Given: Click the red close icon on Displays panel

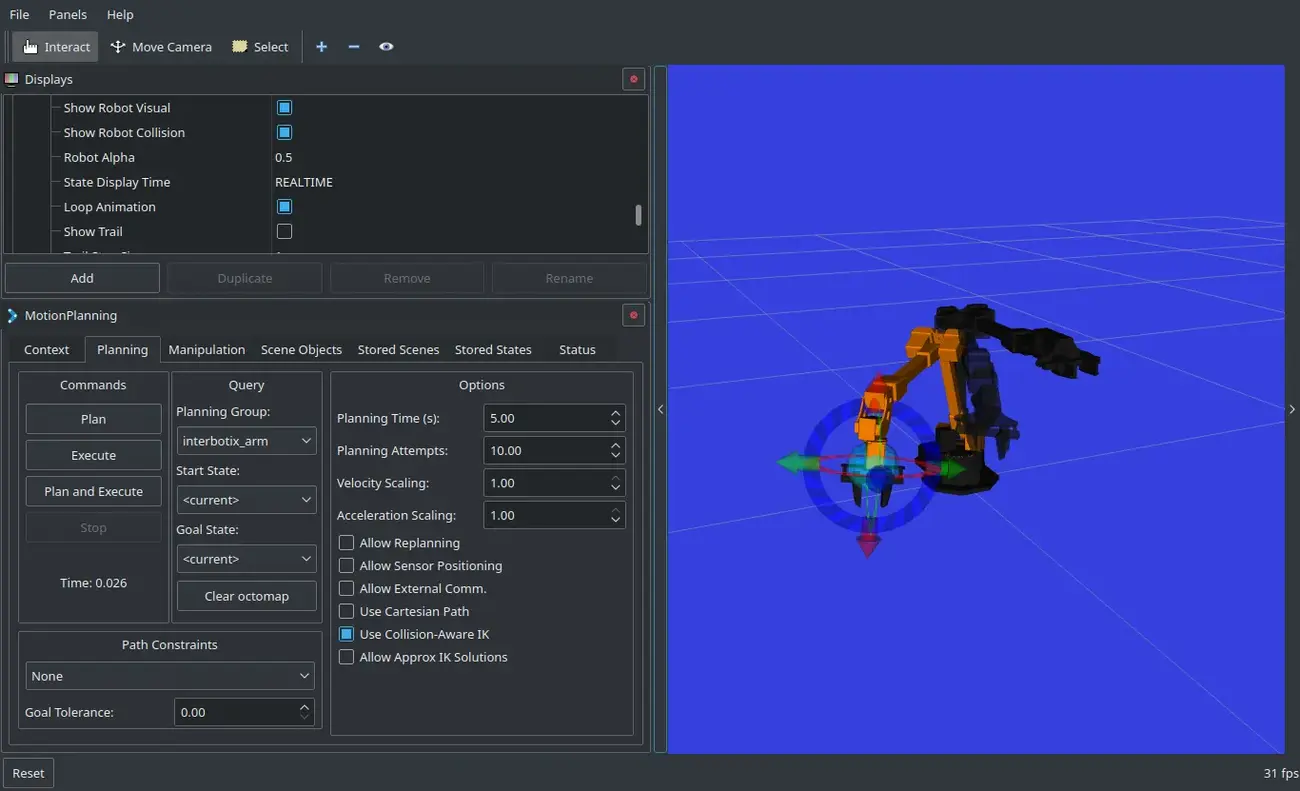Looking at the screenshot, I should 633,79.
